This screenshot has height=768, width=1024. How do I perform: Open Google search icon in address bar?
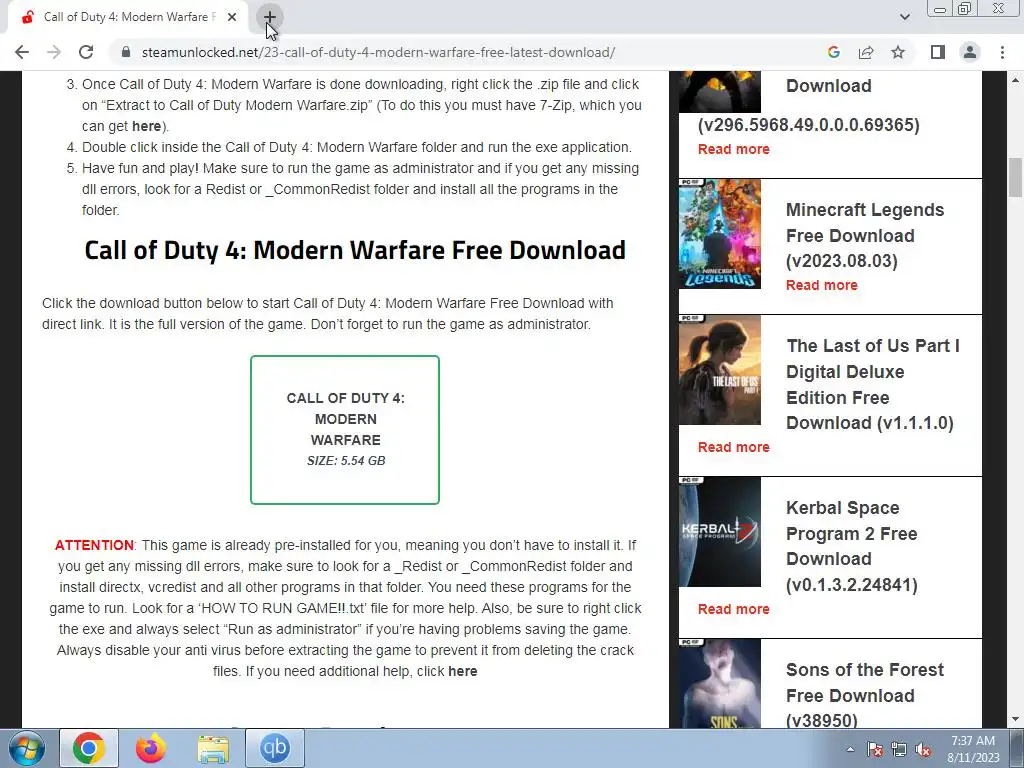click(833, 52)
